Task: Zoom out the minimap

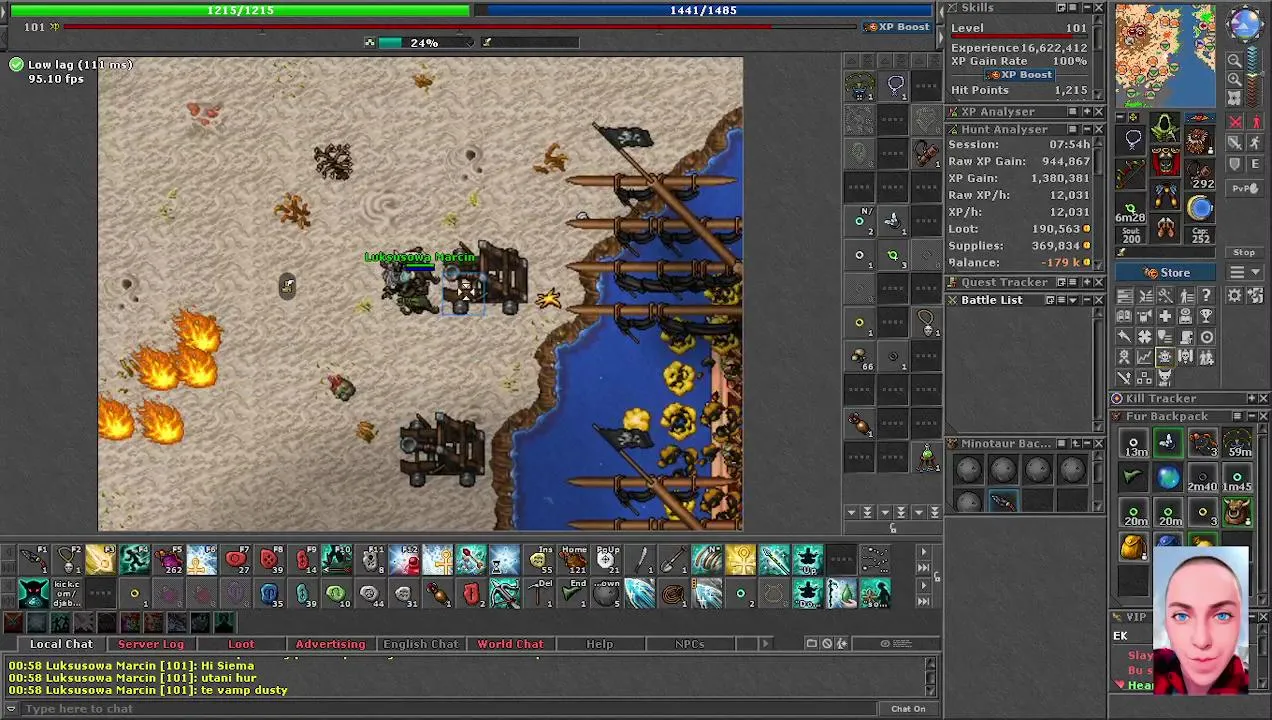Action: pyautogui.click(x=1236, y=61)
